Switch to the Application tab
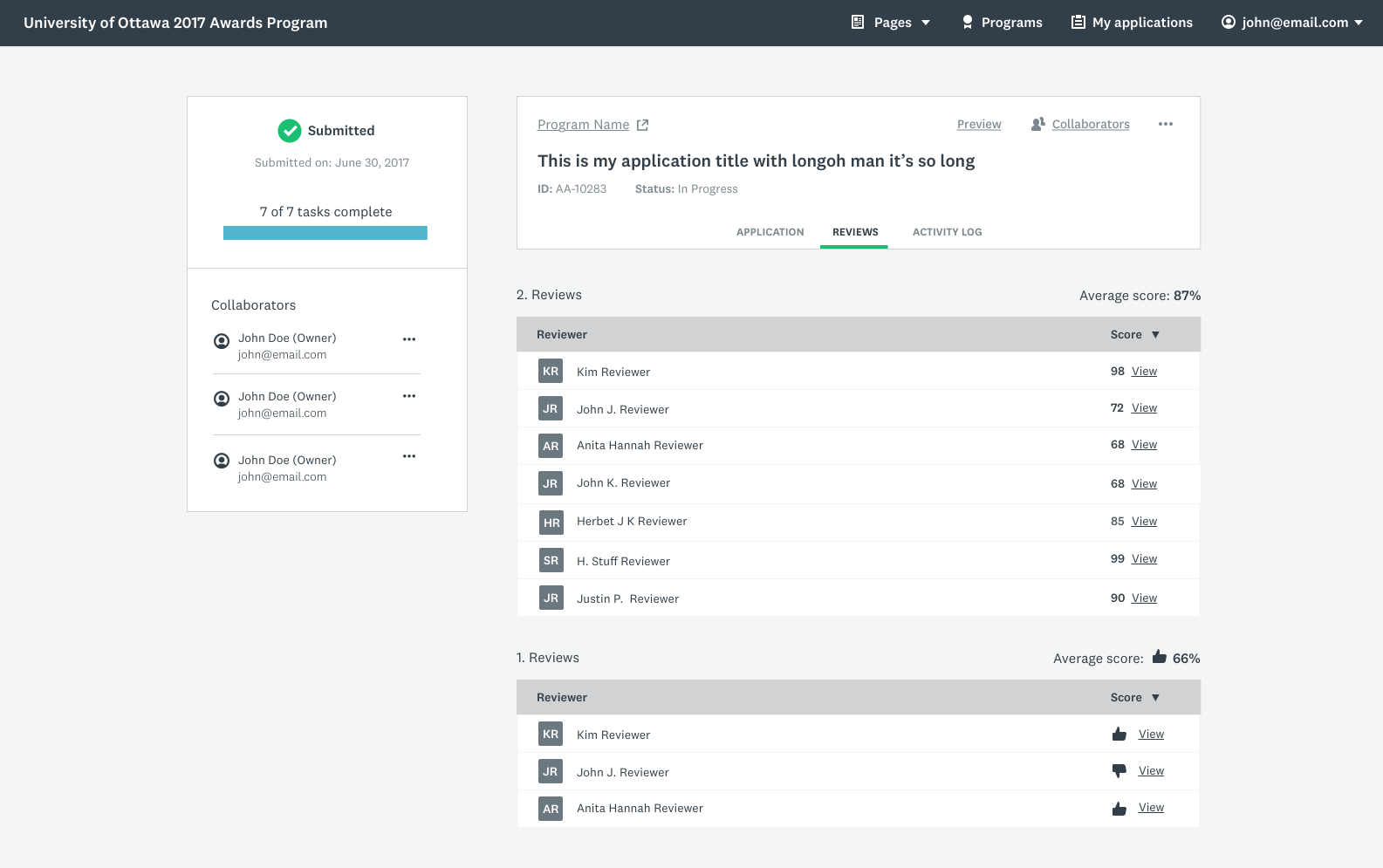 (770, 232)
